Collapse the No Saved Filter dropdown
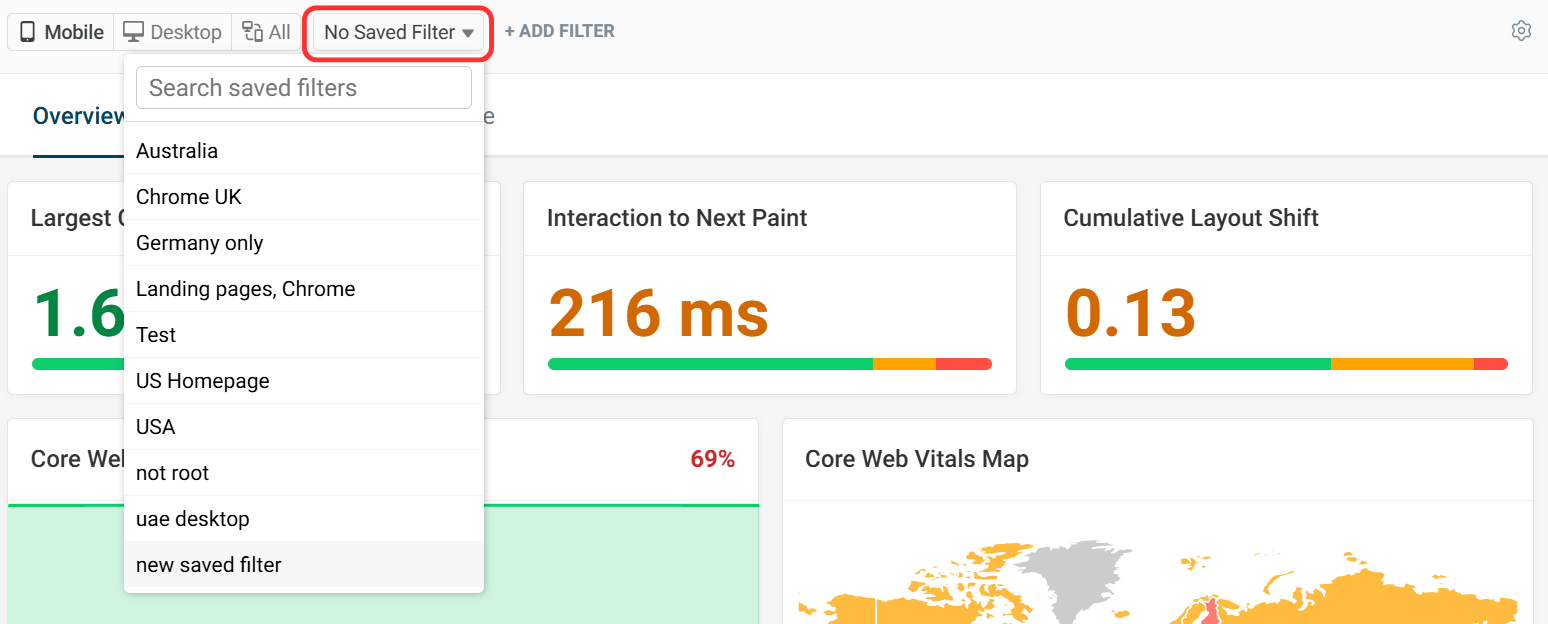This screenshot has height=624, width=1548. tap(398, 32)
